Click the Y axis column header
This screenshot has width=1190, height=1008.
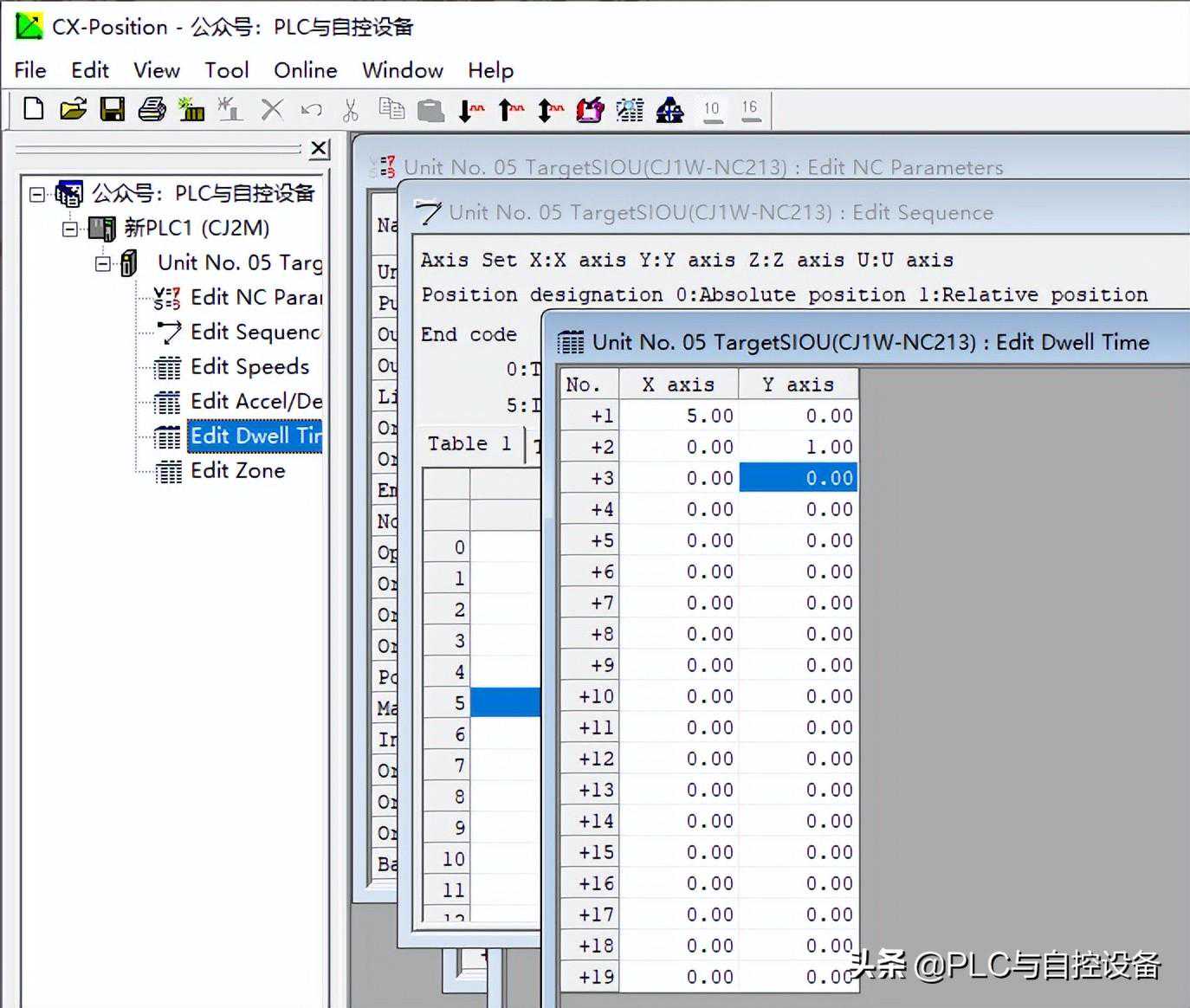[x=799, y=384]
